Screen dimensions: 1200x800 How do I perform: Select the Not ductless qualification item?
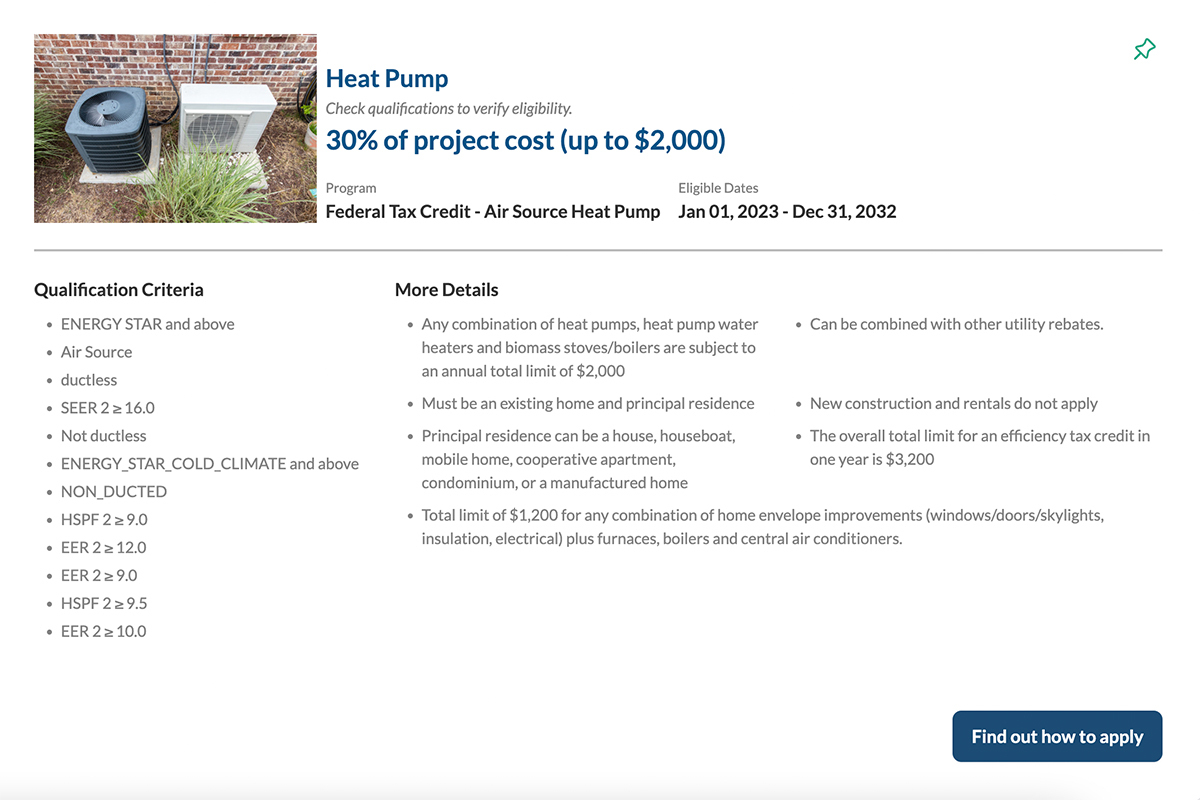point(103,436)
